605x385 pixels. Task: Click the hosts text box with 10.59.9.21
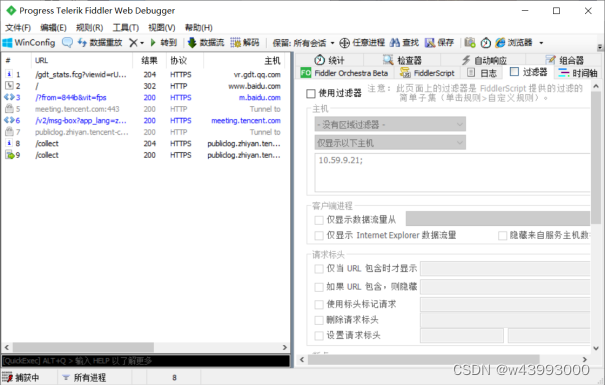click(x=452, y=172)
